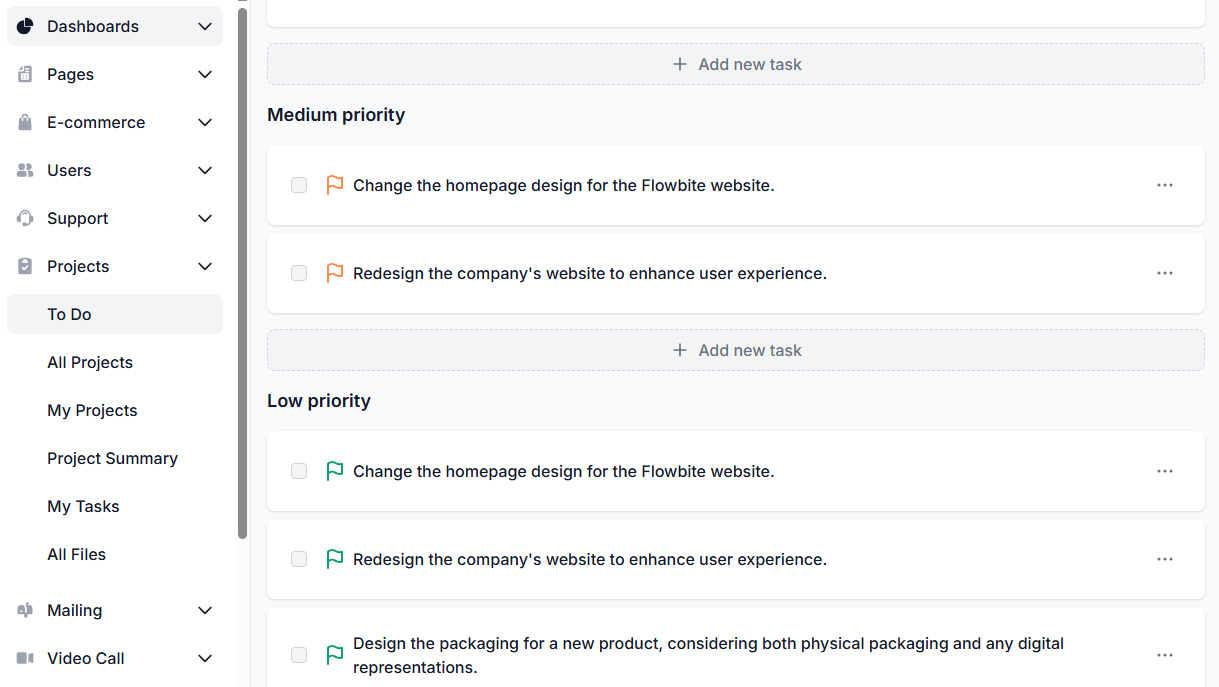The width and height of the screenshot is (1219, 687).
Task: Add new task under Medium priority
Action: tap(736, 350)
